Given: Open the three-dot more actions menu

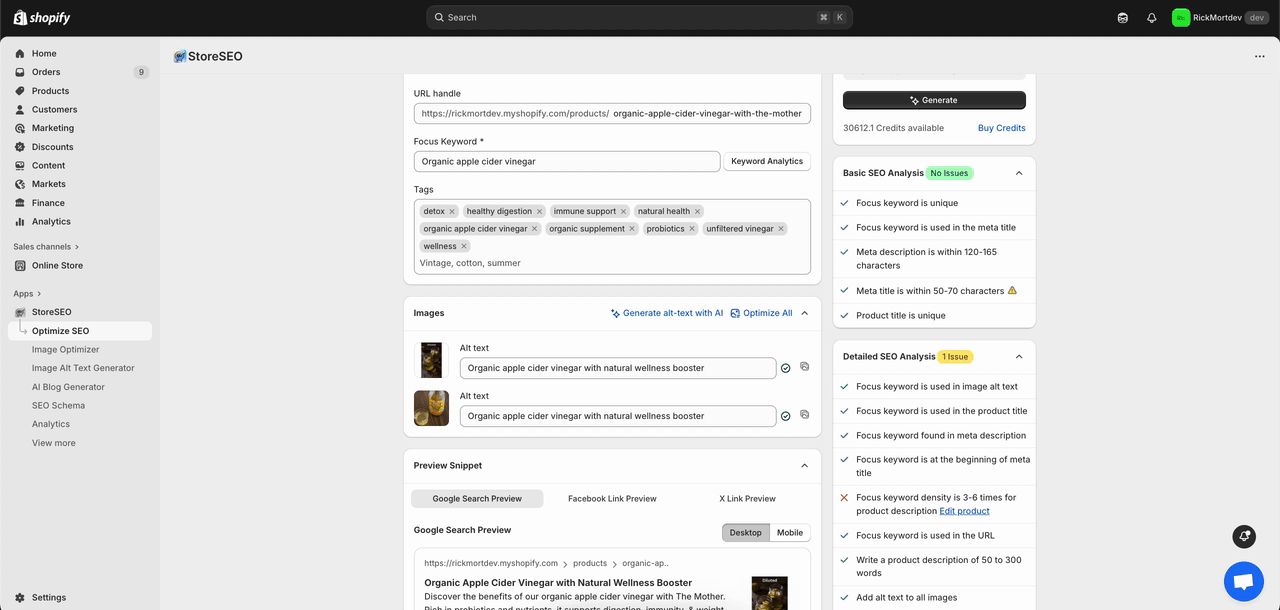Looking at the screenshot, I should pyautogui.click(x=1259, y=57).
